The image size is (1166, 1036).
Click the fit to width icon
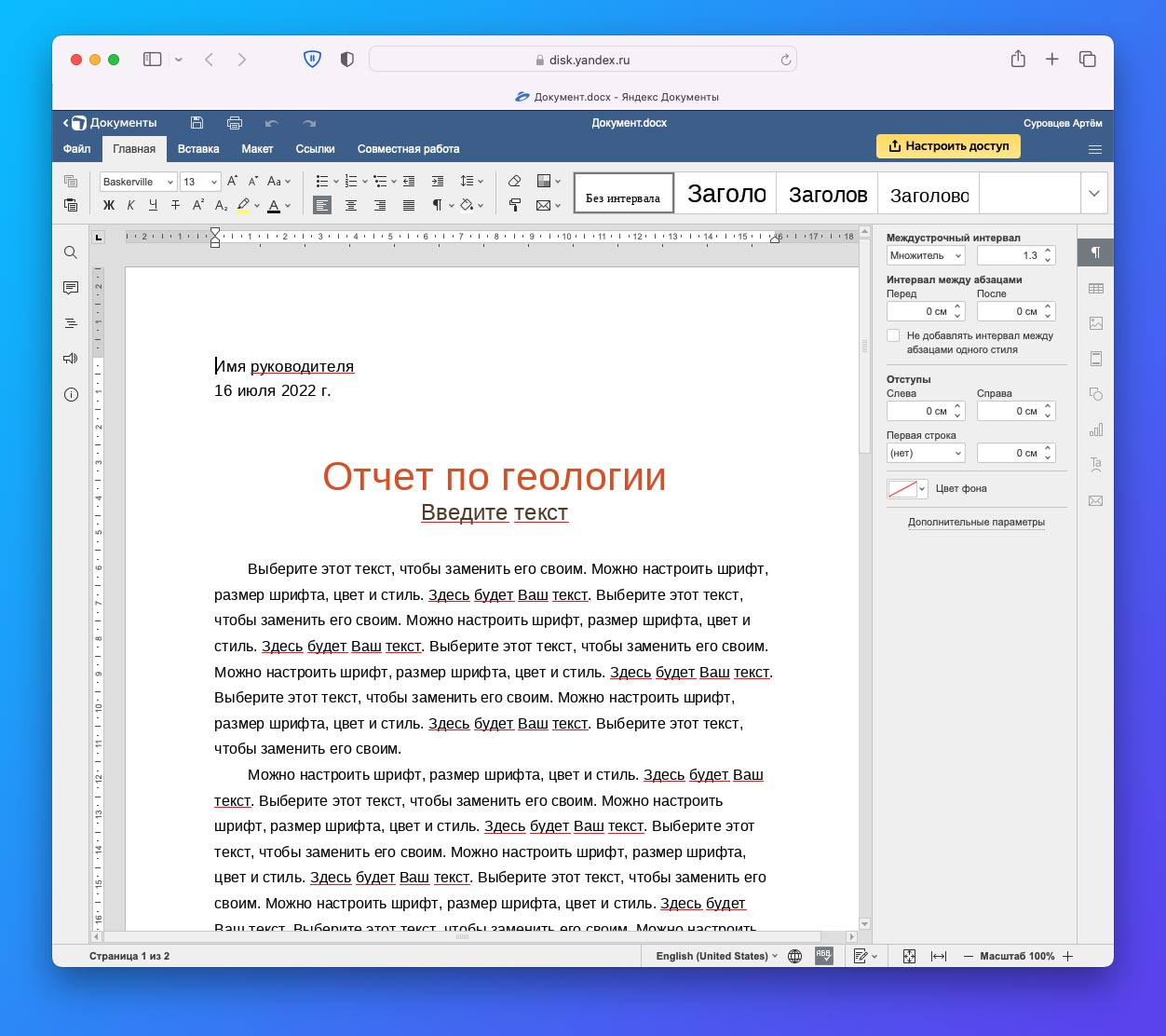[939, 956]
